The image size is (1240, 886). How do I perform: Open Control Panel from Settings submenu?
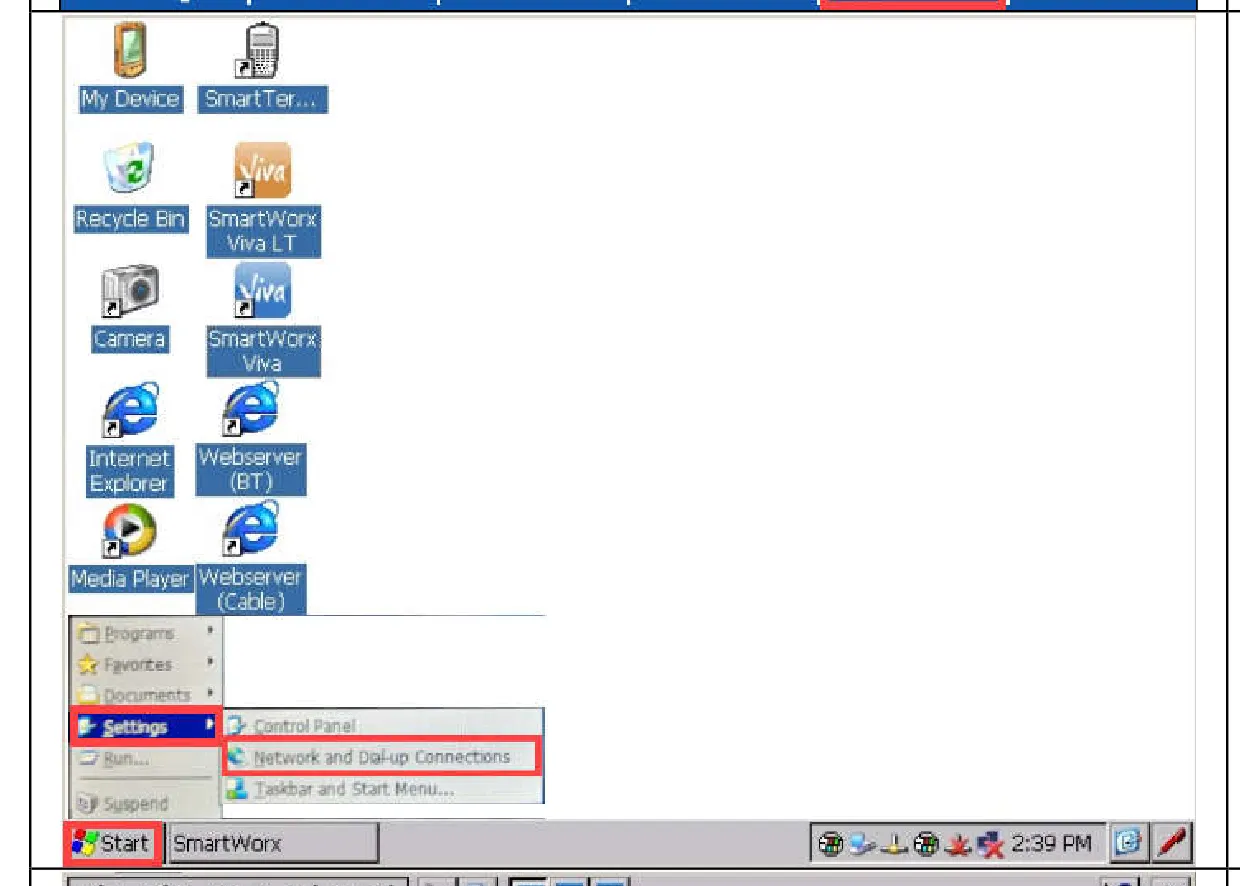(x=384, y=725)
